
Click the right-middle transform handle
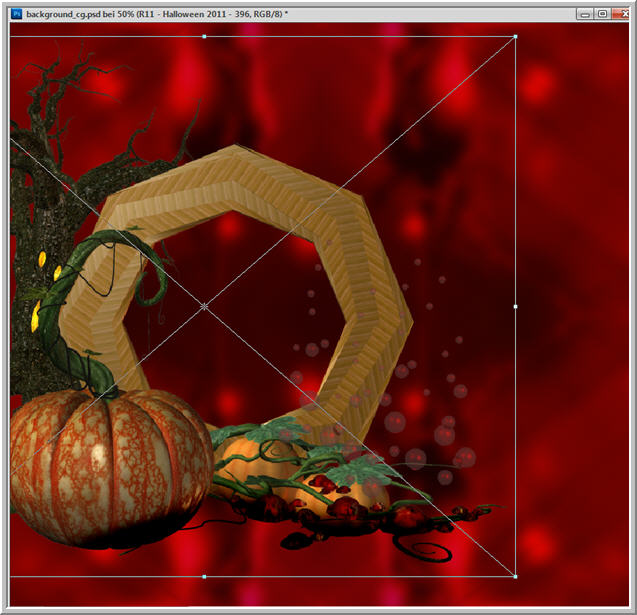point(516,307)
